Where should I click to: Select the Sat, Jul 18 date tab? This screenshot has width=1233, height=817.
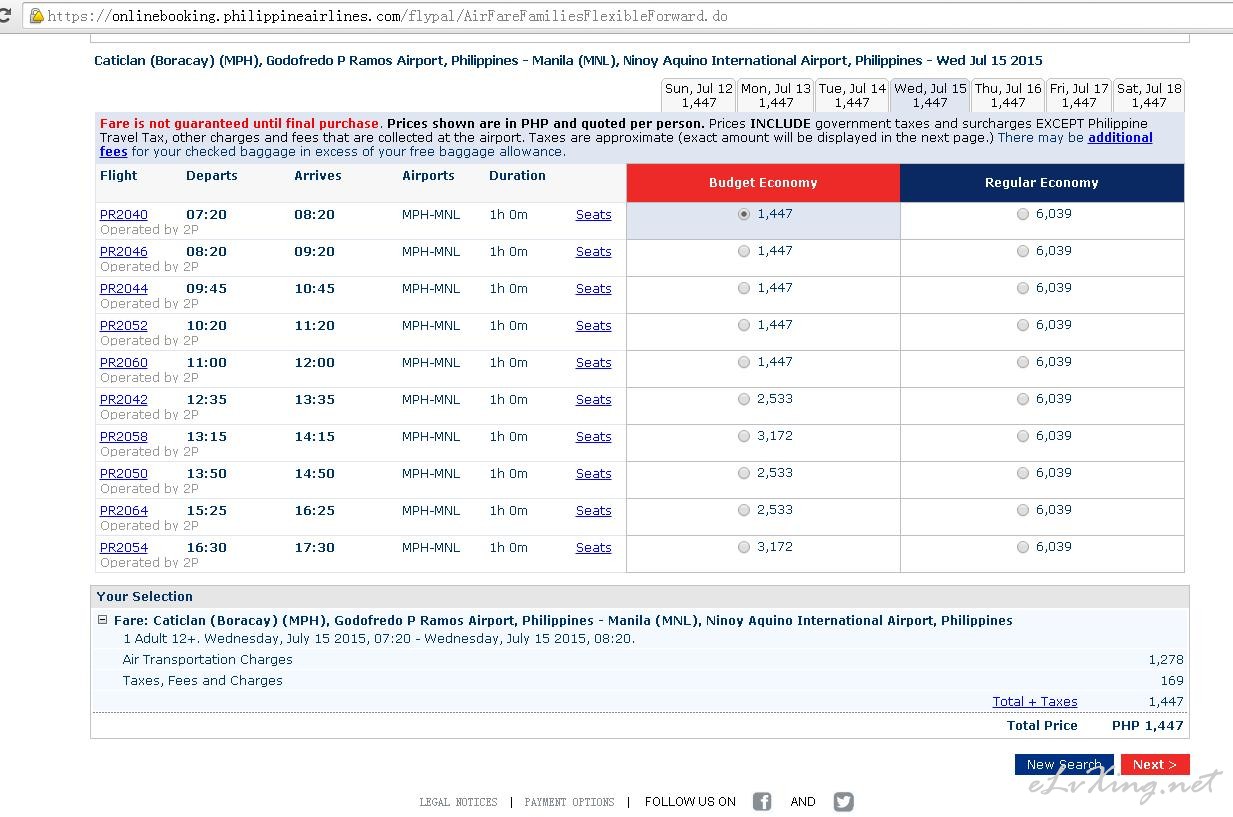coord(1149,95)
